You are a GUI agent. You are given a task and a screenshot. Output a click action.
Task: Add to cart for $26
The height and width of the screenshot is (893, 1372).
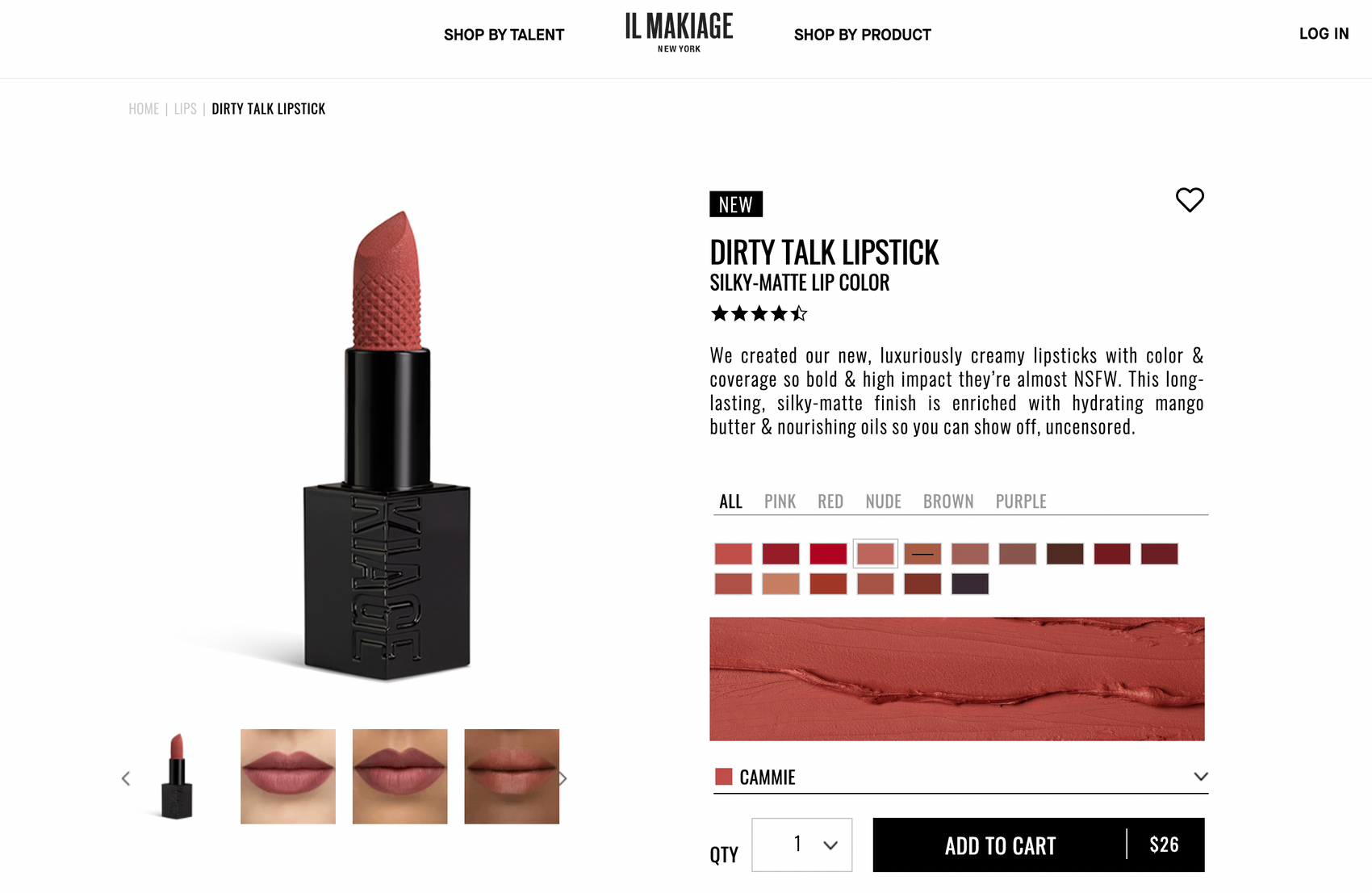(x=1039, y=845)
